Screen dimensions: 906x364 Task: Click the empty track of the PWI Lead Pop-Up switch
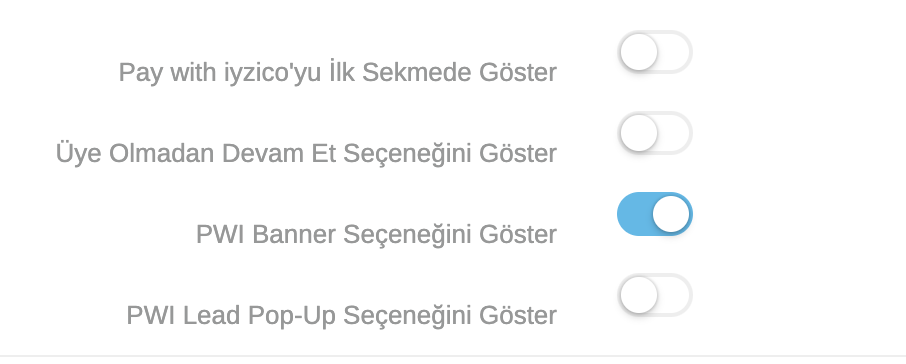(x=675, y=295)
